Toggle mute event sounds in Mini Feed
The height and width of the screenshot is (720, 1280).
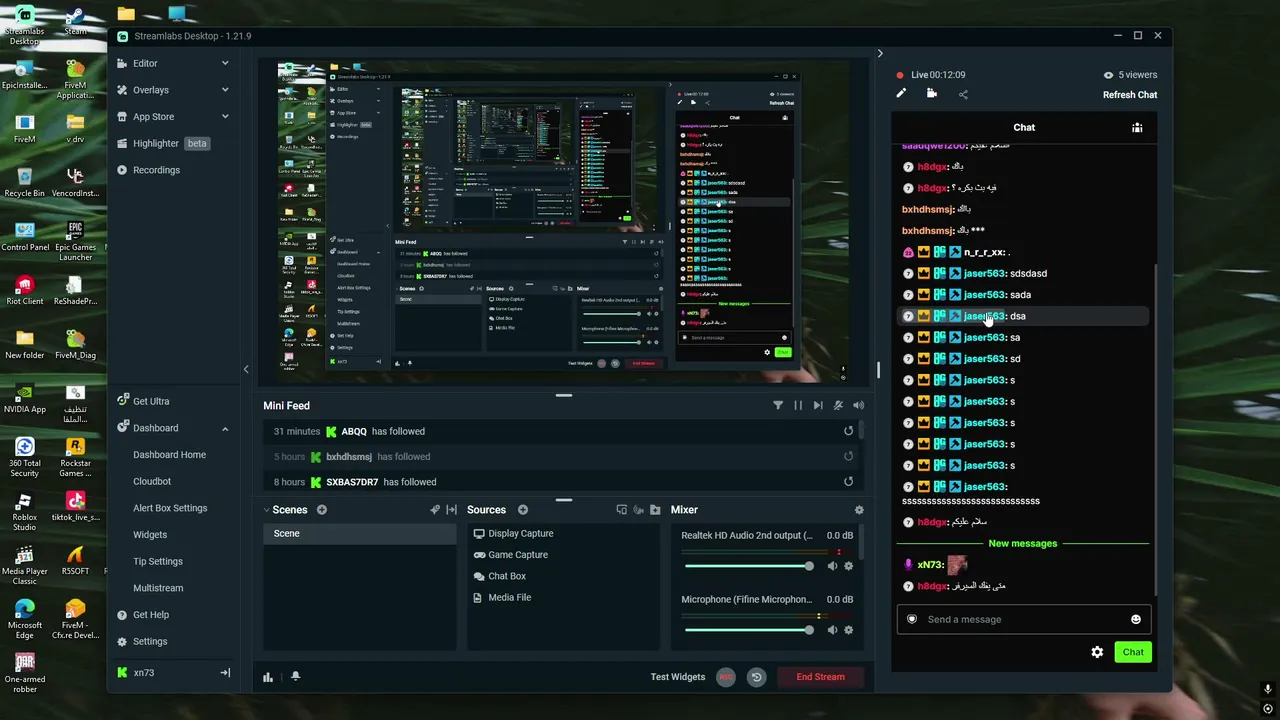pos(838,405)
